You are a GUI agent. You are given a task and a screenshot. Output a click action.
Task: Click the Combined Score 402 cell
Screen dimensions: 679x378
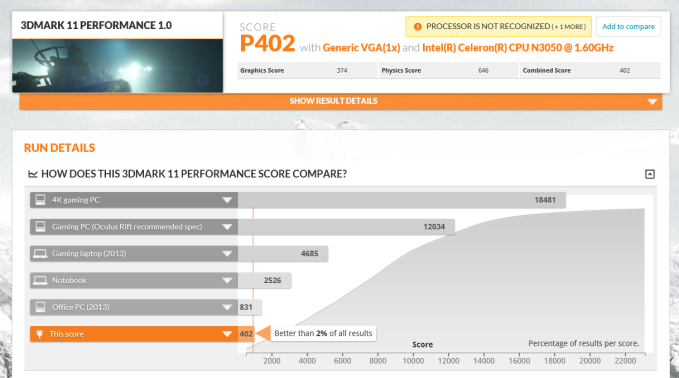click(591, 71)
